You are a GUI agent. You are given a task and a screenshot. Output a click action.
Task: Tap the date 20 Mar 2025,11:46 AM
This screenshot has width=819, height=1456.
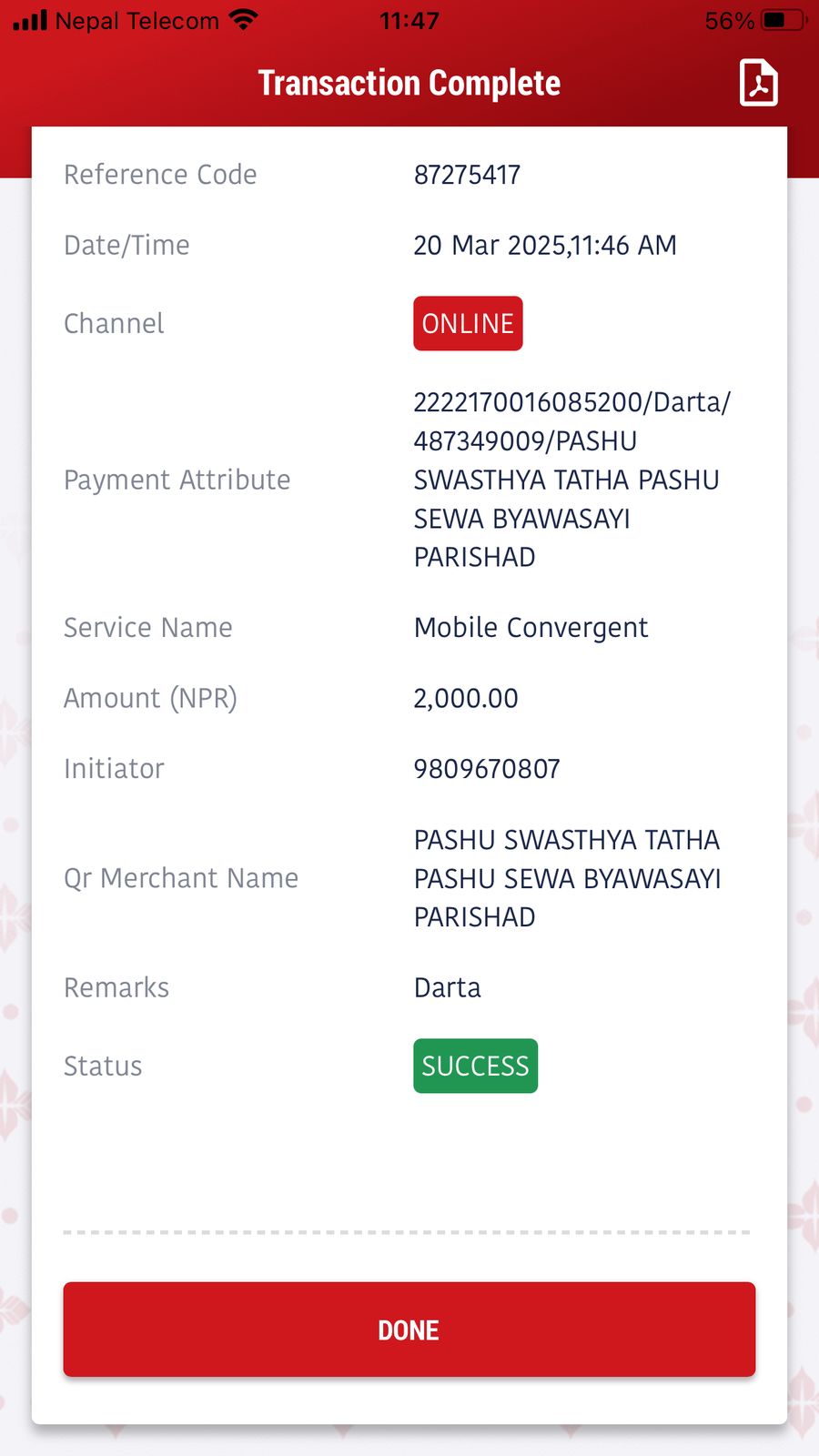[545, 246]
